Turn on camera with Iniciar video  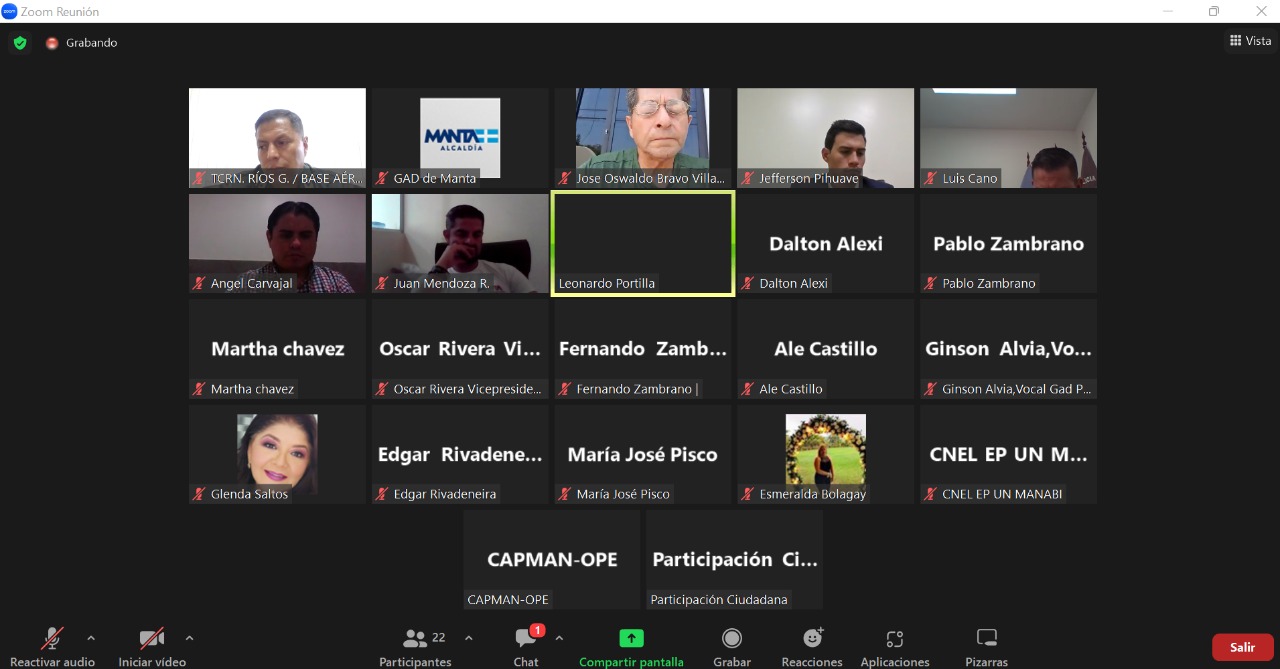(x=152, y=646)
